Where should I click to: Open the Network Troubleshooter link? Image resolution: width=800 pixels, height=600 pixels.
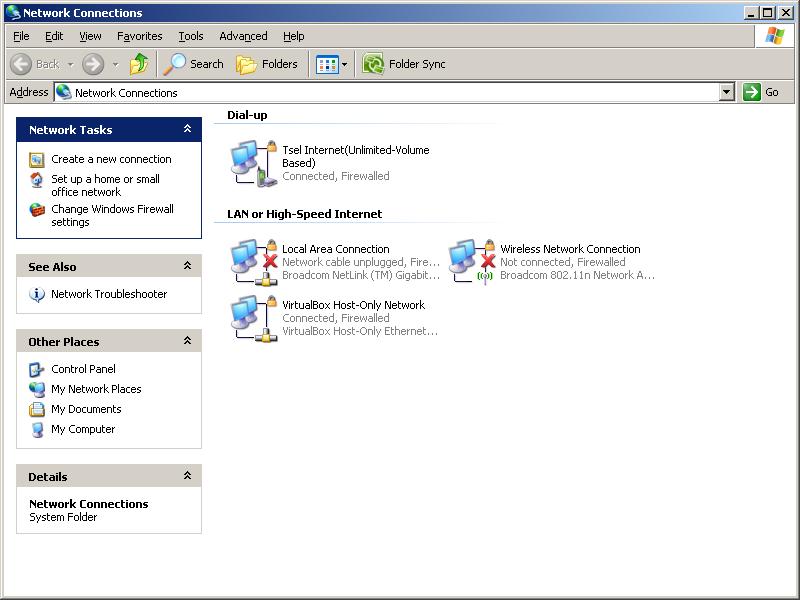coord(109,294)
